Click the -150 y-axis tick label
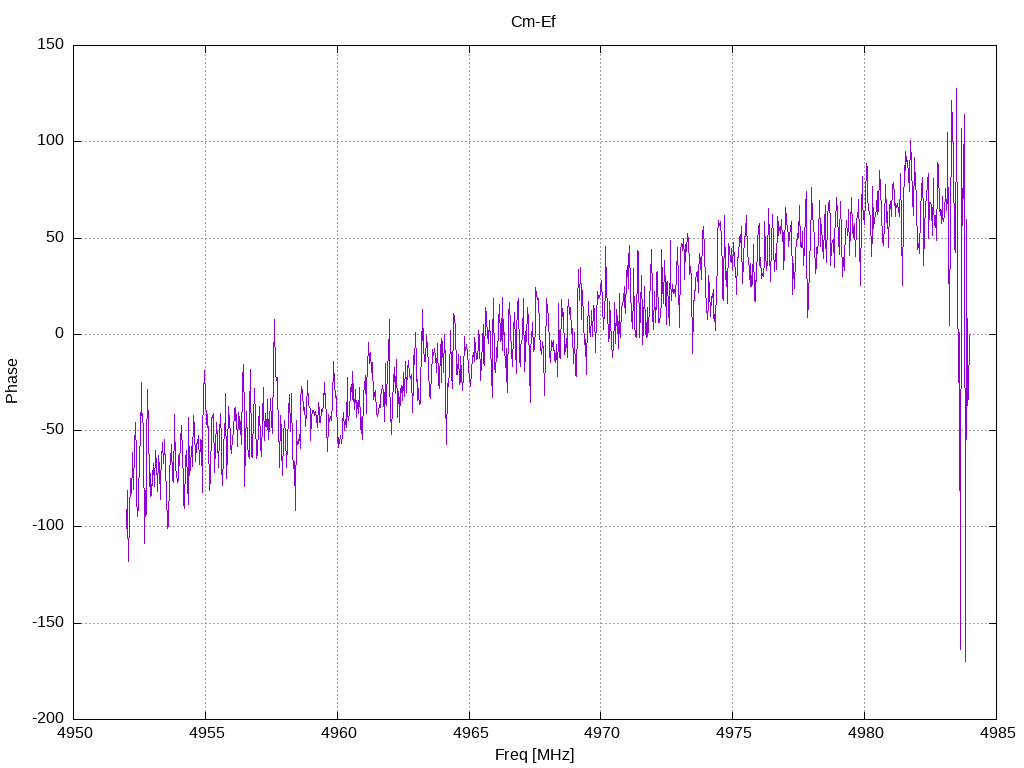Screen dimensions: 1024x768 pyautogui.click(x=48, y=622)
